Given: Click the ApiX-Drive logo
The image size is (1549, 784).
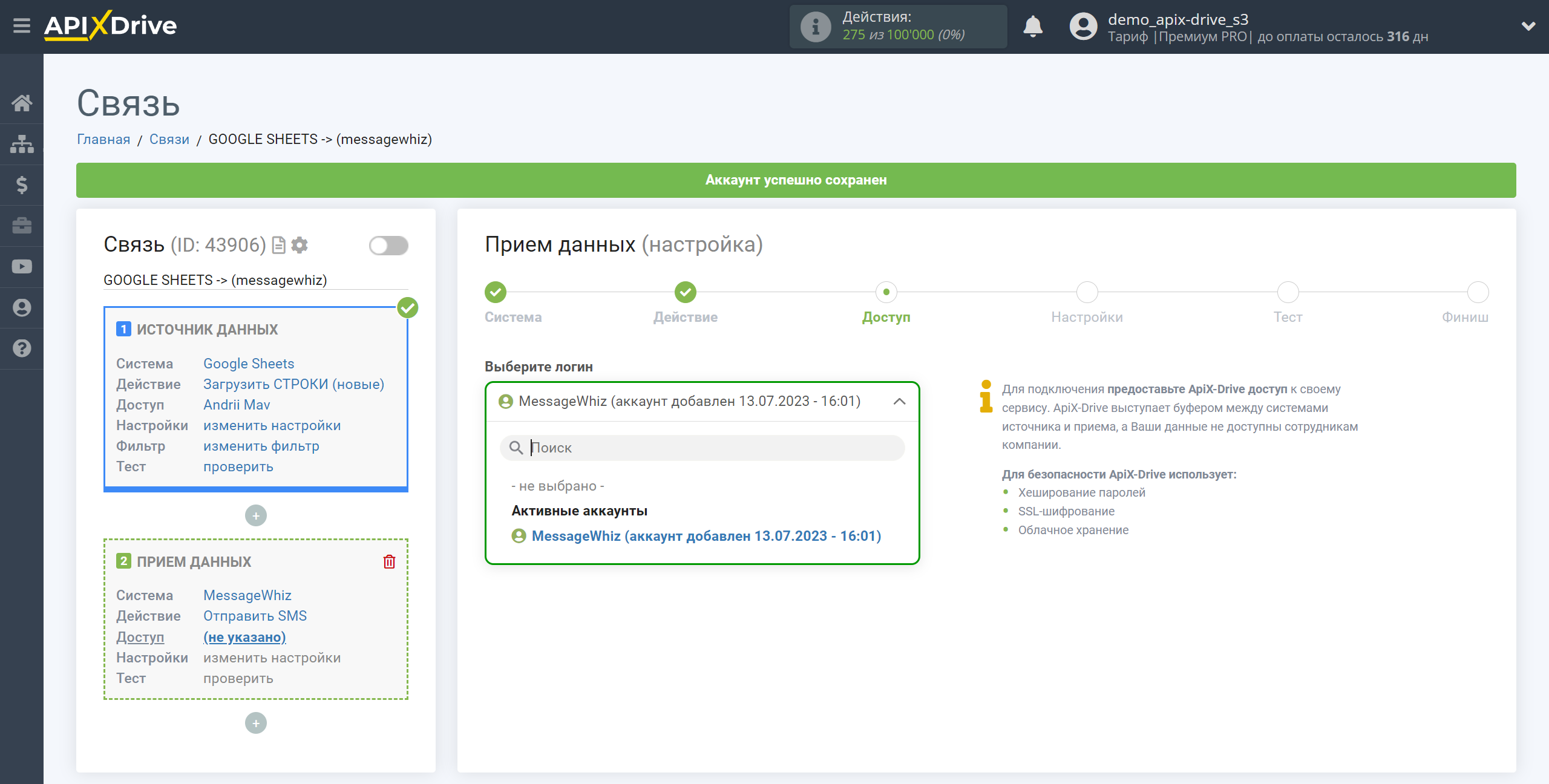Looking at the screenshot, I should tap(110, 26).
